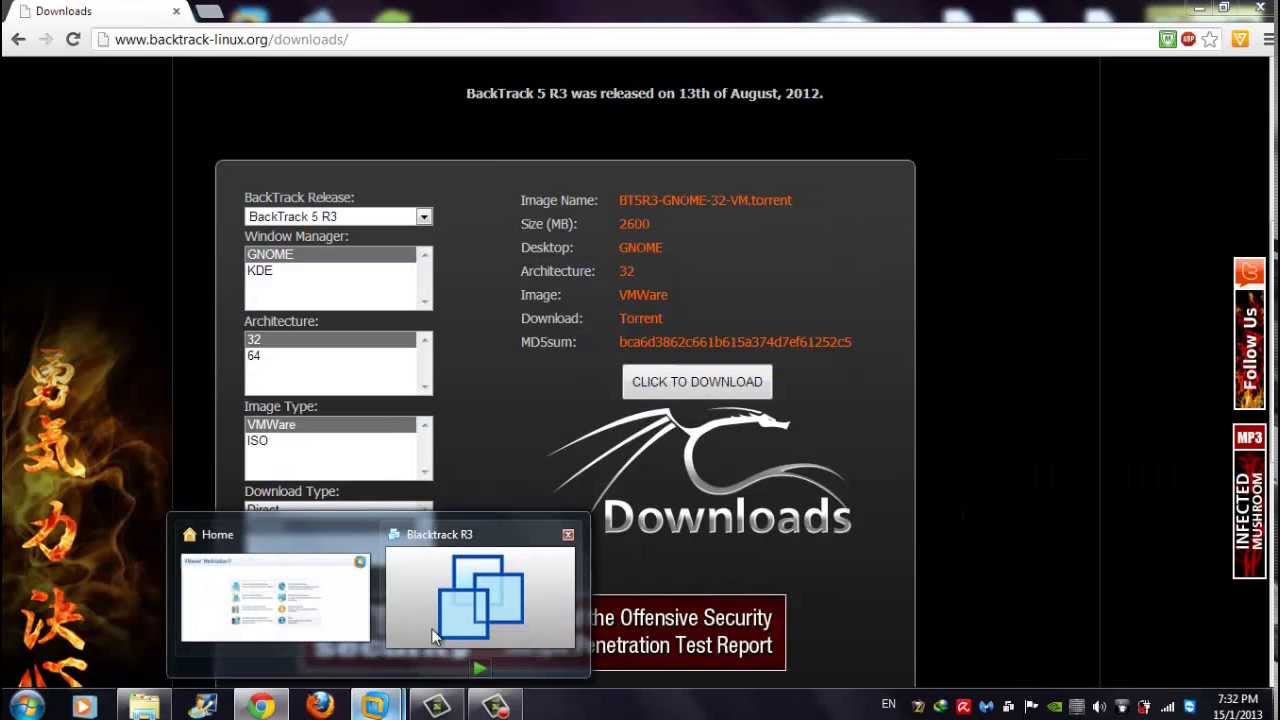1280x720 pixels.
Task: Click the VMware Workstation taskbar icon
Action: tap(377, 706)
